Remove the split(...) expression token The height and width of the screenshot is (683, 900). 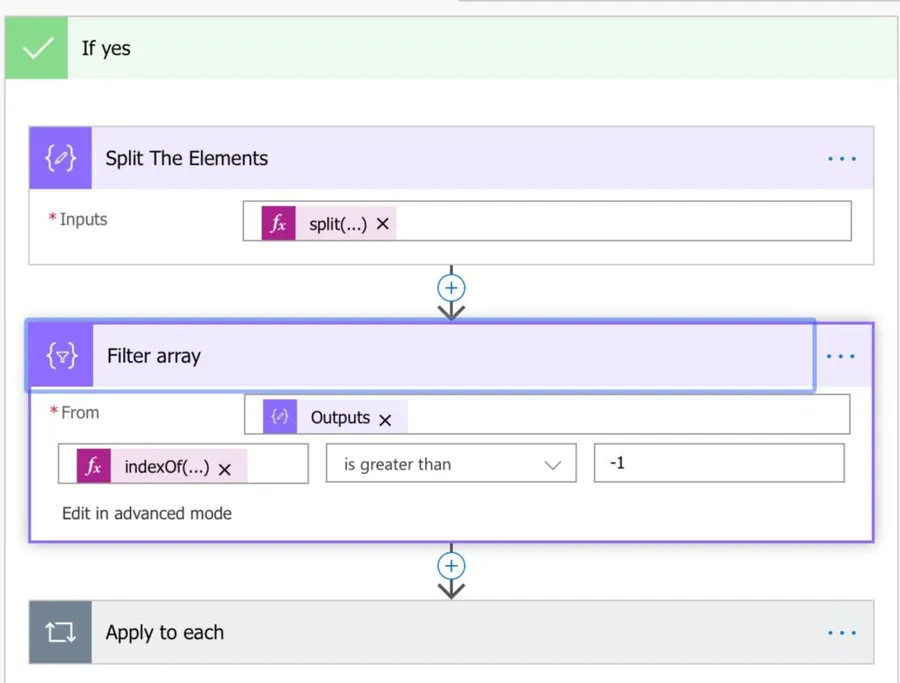(x=383, y=225)
